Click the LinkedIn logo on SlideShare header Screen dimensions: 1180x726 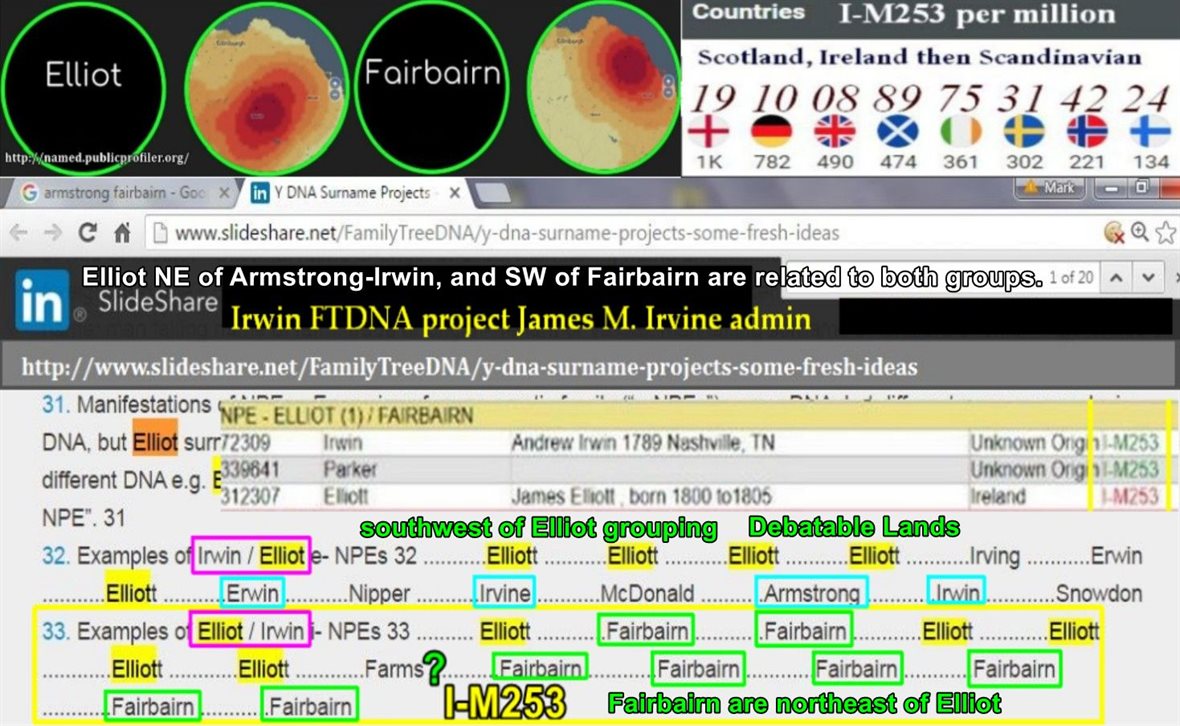click(x=41, y=301)
